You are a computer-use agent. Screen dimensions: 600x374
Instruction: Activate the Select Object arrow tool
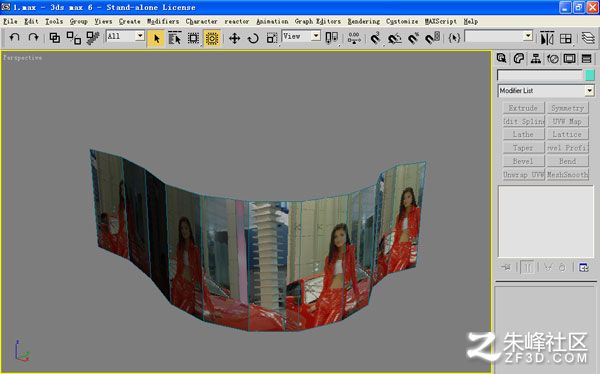click(x=156, y=38)
